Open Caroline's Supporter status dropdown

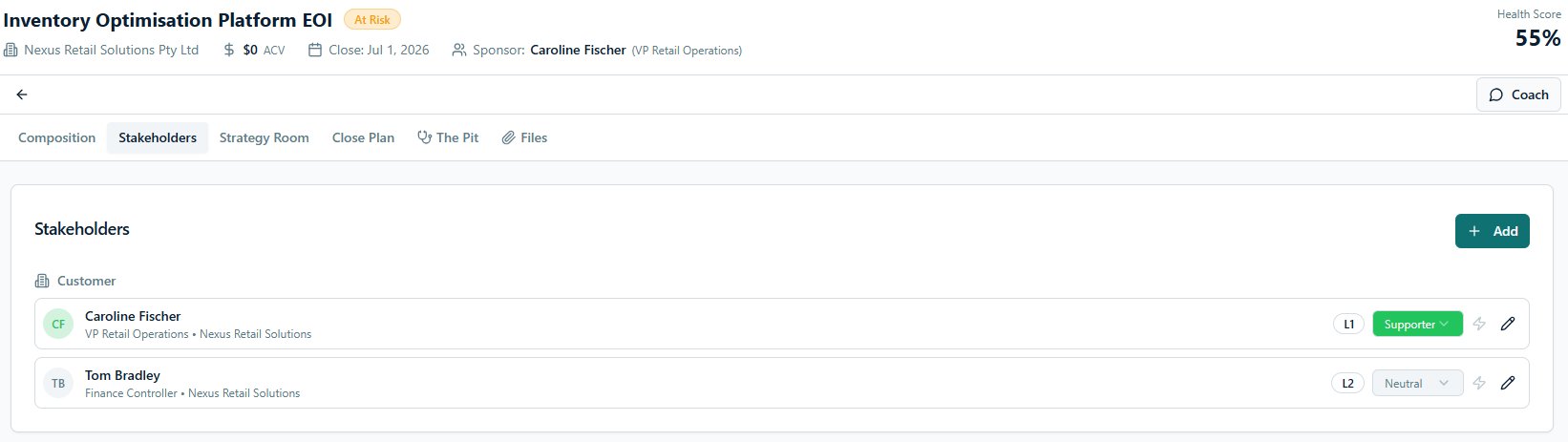(x=1417, y=324)
